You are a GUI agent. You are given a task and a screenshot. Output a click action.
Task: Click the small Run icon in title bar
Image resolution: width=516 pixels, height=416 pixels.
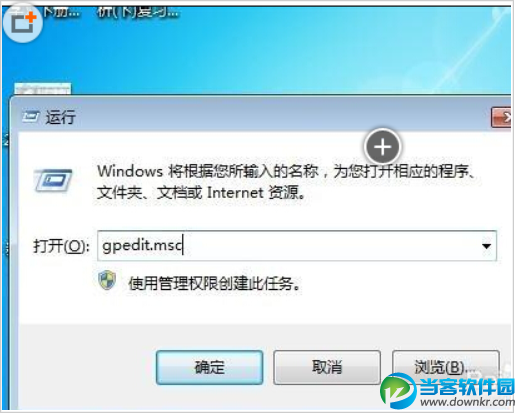[31, 117]
